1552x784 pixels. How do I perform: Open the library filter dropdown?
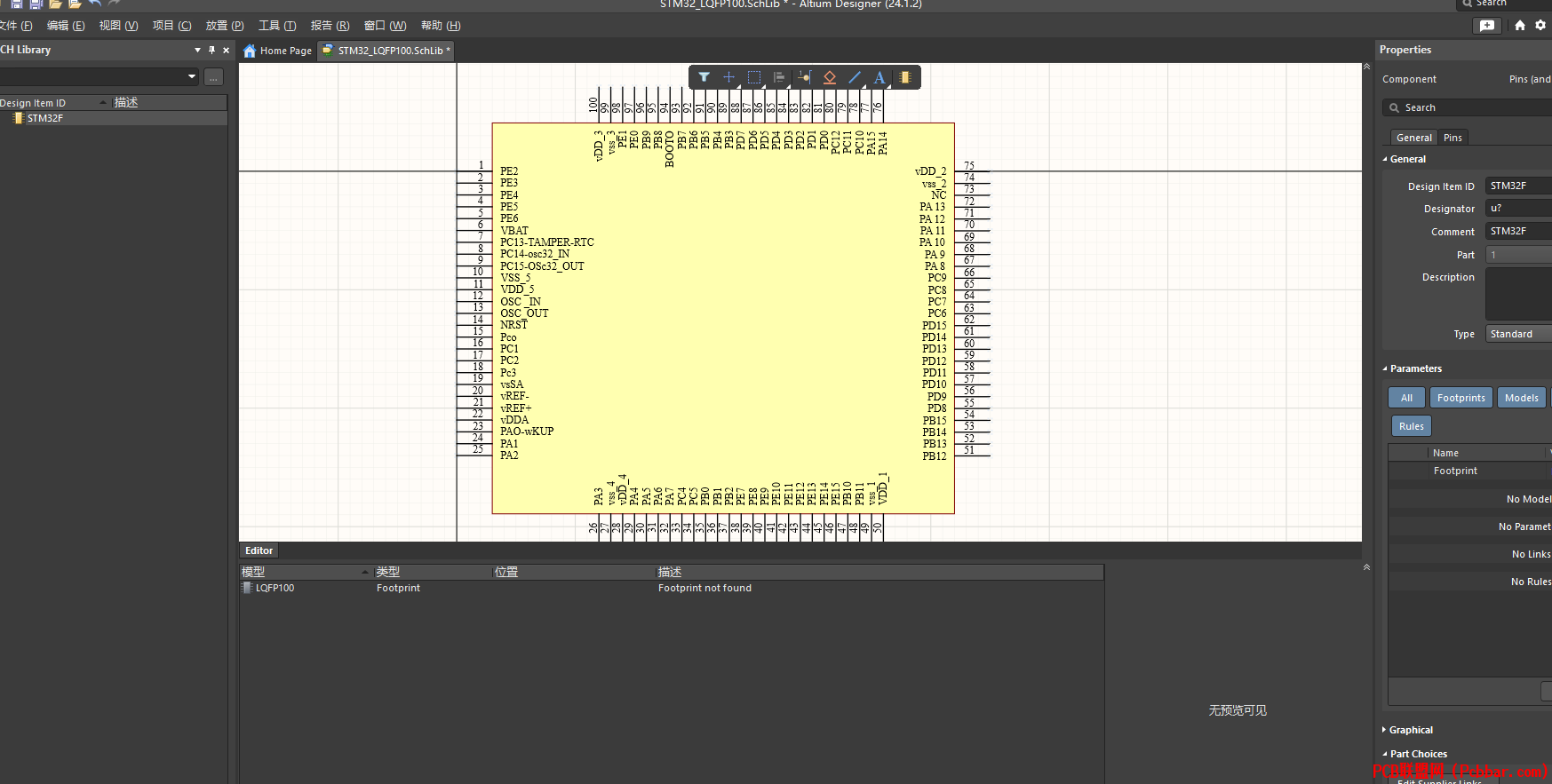point(192,77)
